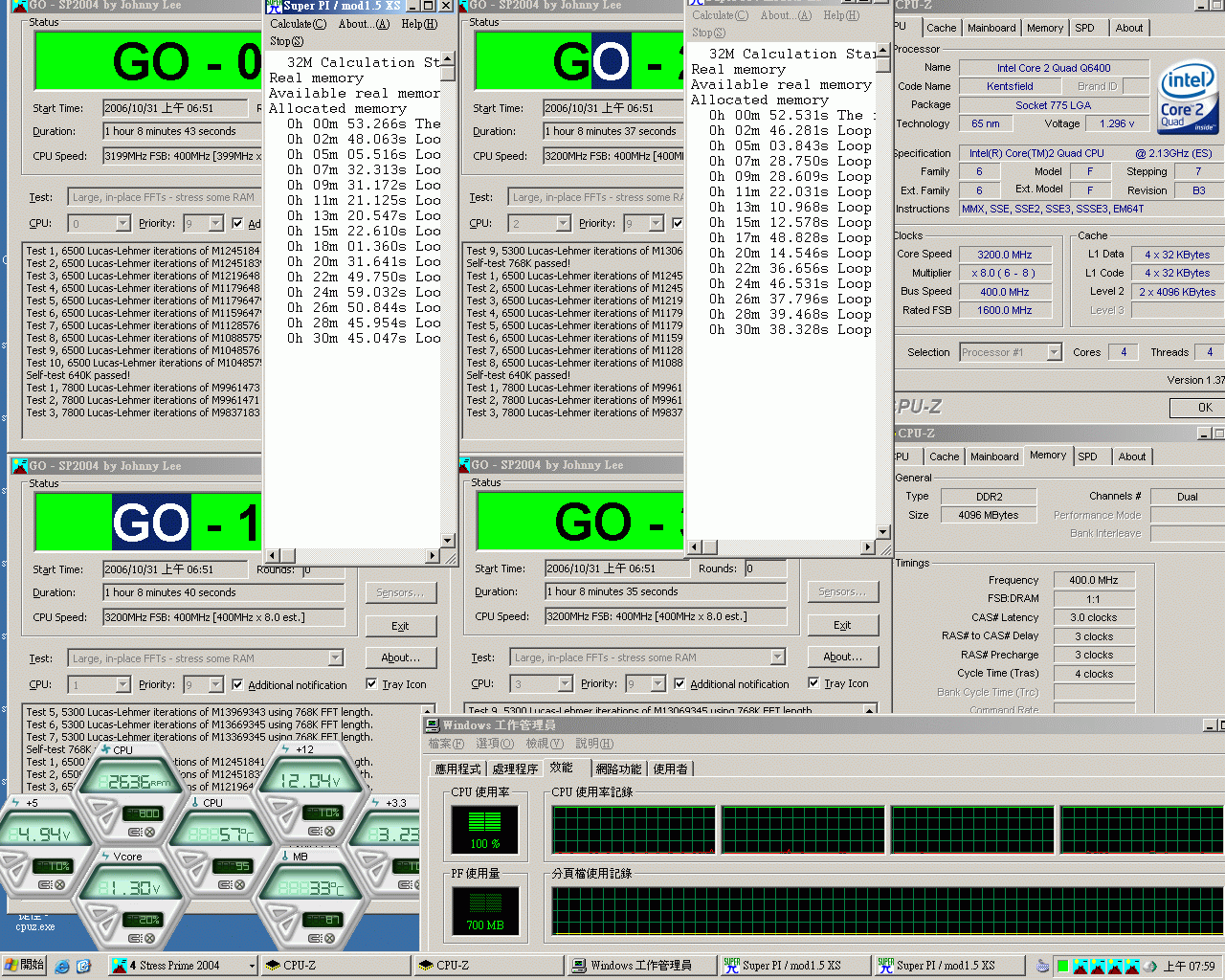Click green square icon in system tray
Image resolution: width=1225 pixels, height=980 pixels.
(x=1061, y=966)
